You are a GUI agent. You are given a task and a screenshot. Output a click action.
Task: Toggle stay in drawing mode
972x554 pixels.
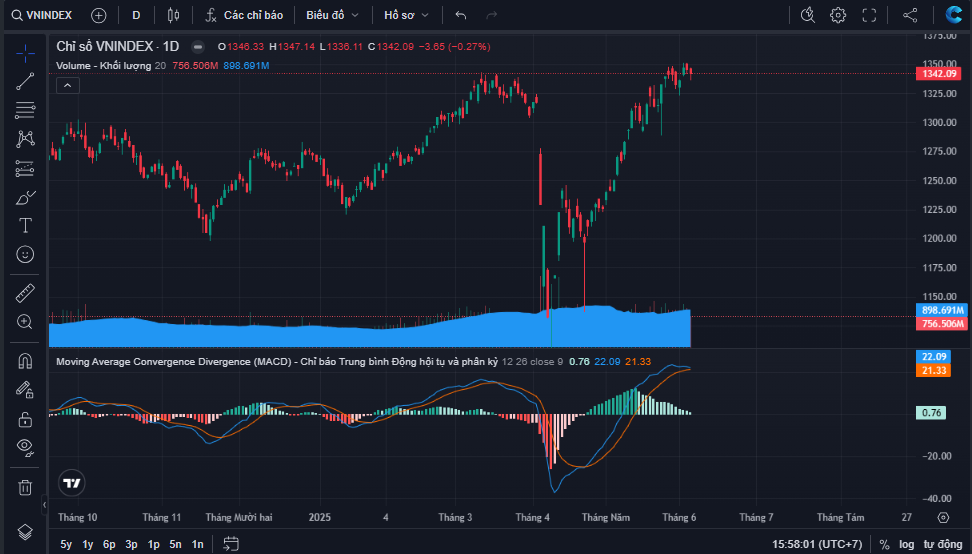coord(25,389)
